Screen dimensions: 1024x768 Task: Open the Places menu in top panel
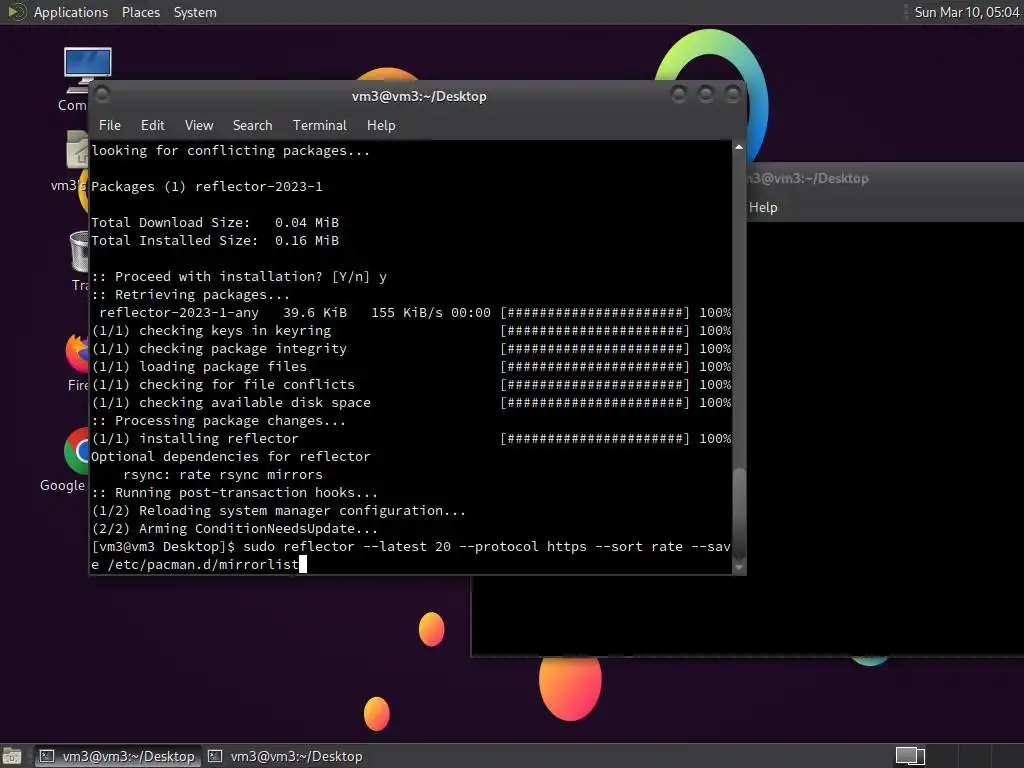[140, 12]
